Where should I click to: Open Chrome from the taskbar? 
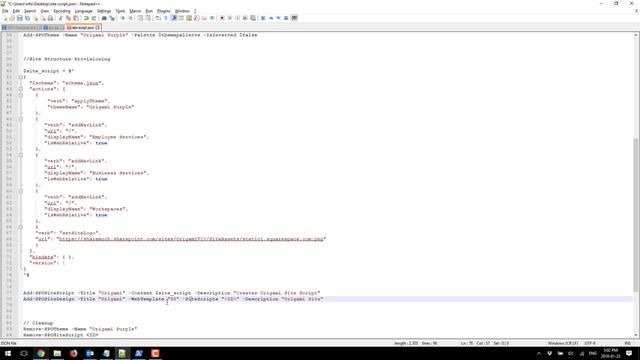pos(41,353)
